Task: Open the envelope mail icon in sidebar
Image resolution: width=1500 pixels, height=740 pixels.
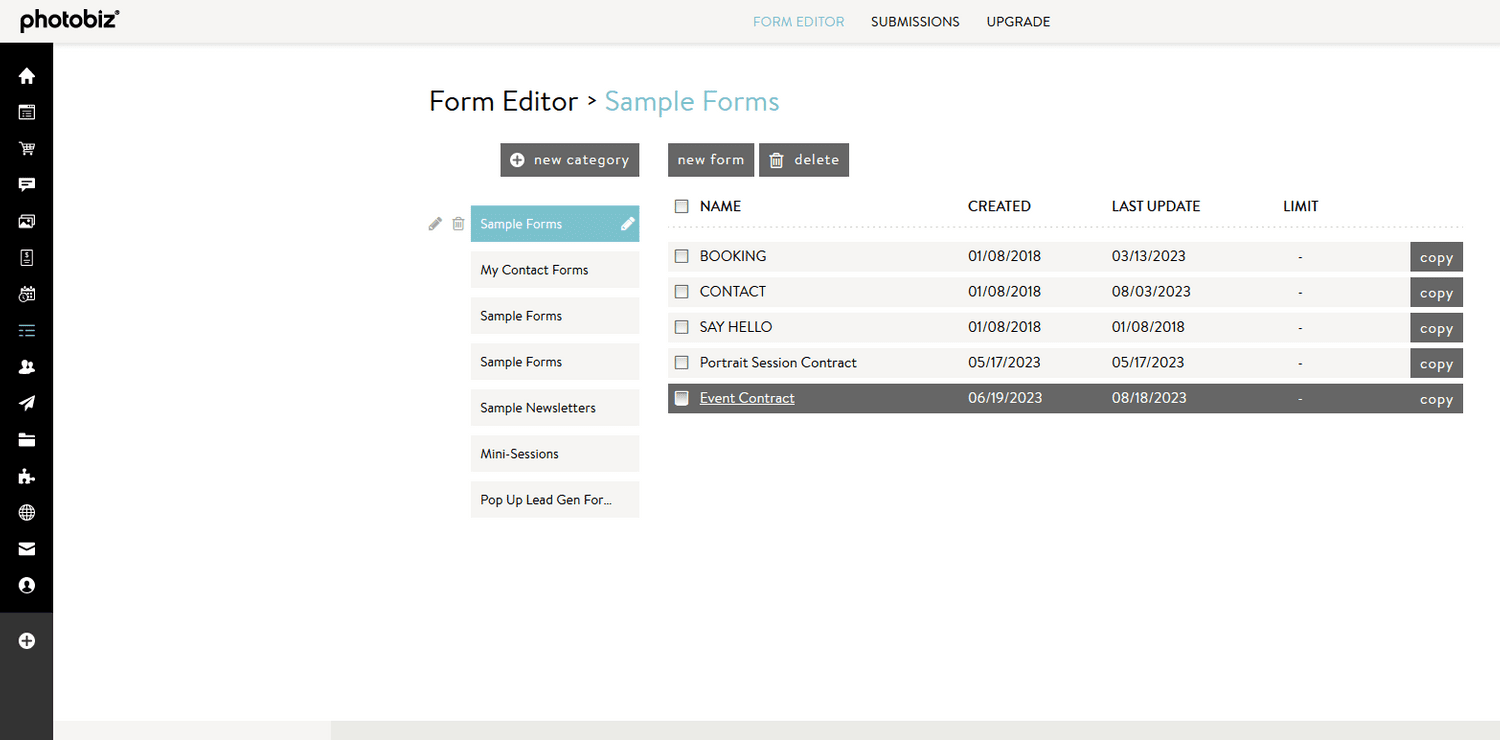Action: click(x=27, y=549)
